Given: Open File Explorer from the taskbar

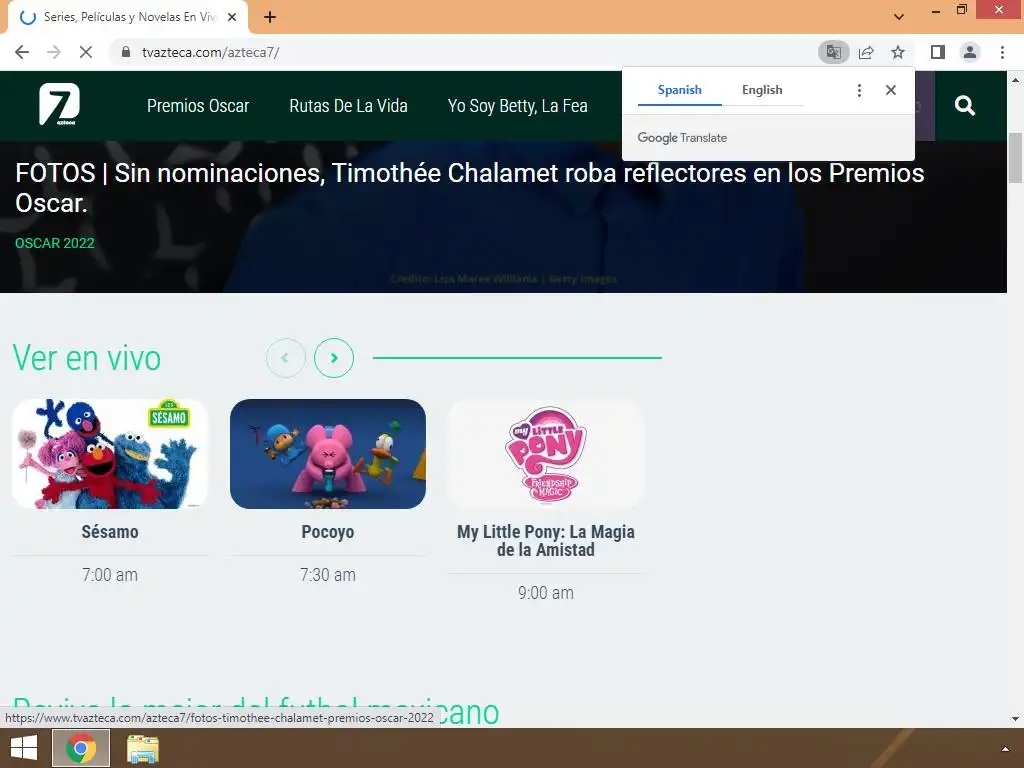Looking at the screenshot, I should (x=142, y=749).
